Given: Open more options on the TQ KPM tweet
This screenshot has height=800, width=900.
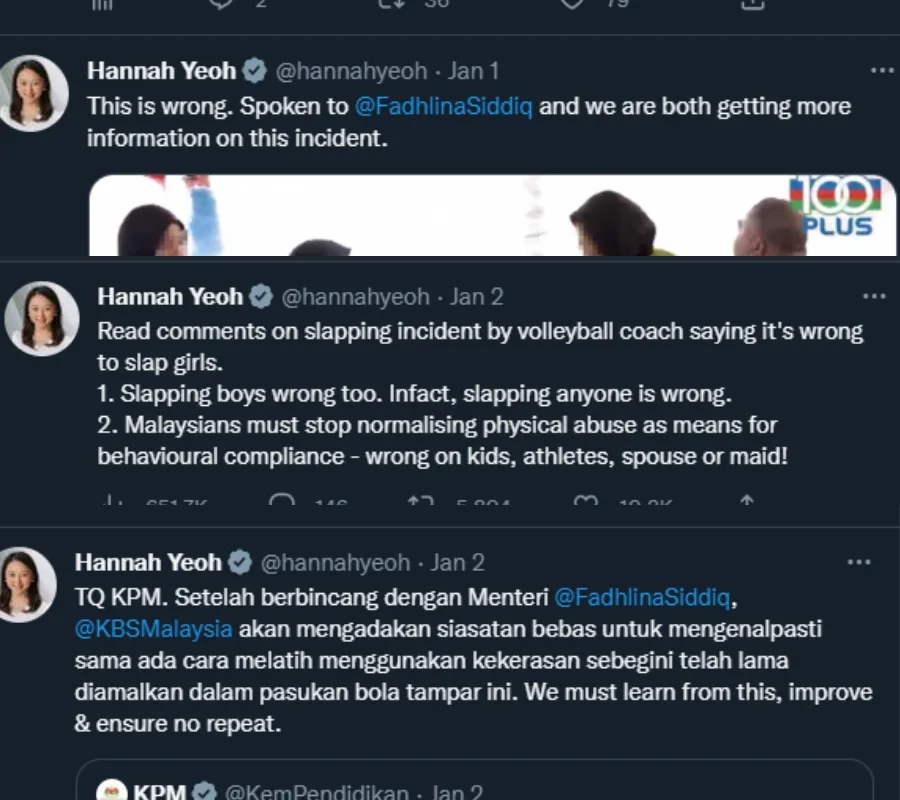Looking at the screenshot, I should (858, 563).
